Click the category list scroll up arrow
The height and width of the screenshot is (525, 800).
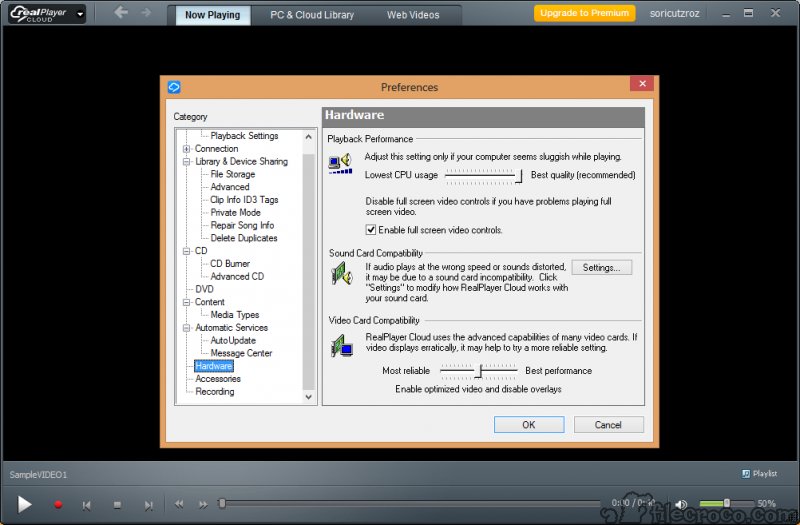[x=308, y=137]
